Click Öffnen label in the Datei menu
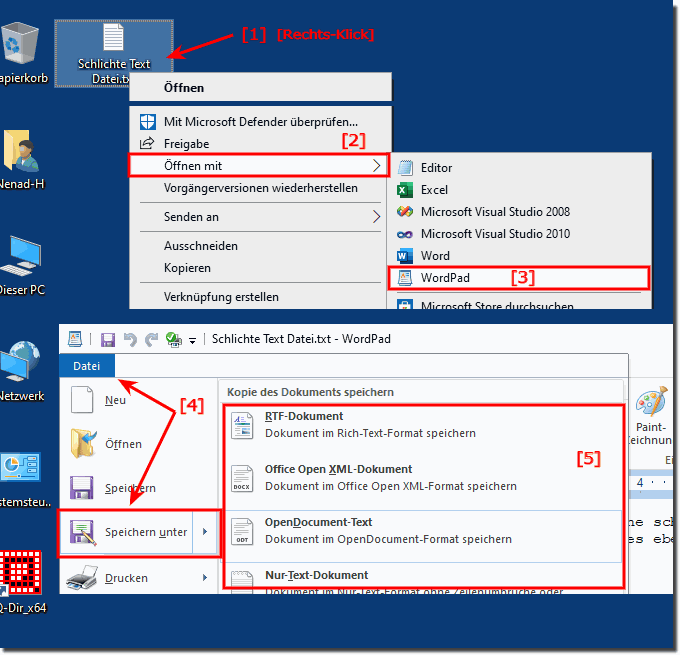The width and height of the screenshot is (680, 655). coord(124,444)
